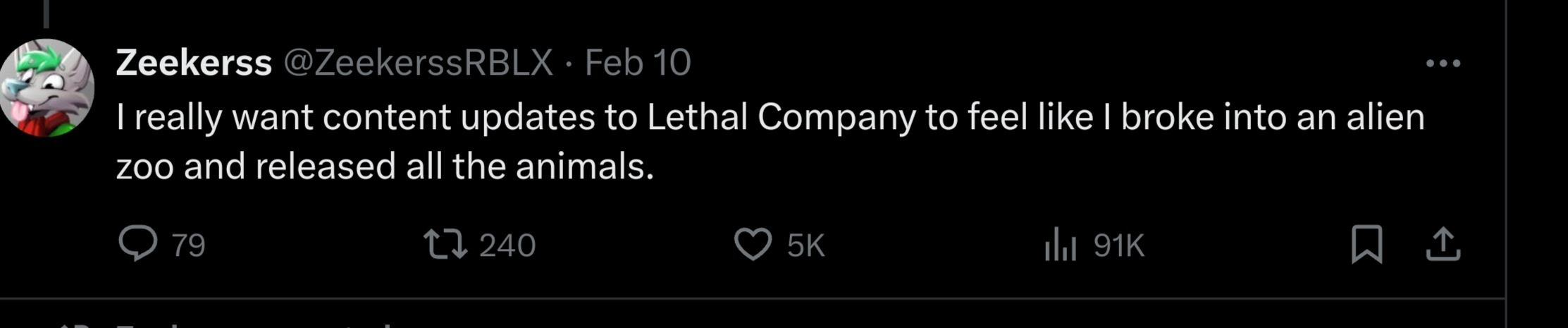Repost the tweet using the arrows icon

click(445, 245)
